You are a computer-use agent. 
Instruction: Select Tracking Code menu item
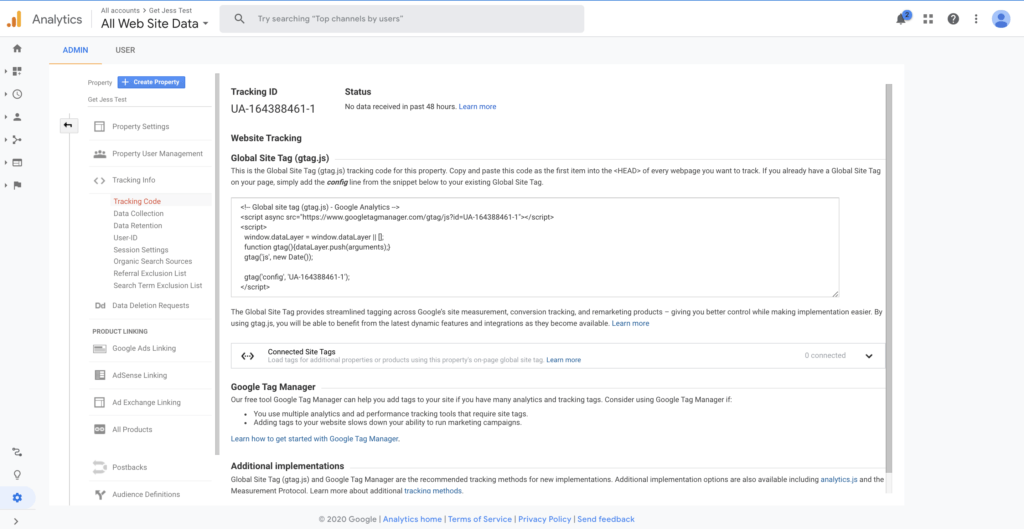tap(137, 202)
